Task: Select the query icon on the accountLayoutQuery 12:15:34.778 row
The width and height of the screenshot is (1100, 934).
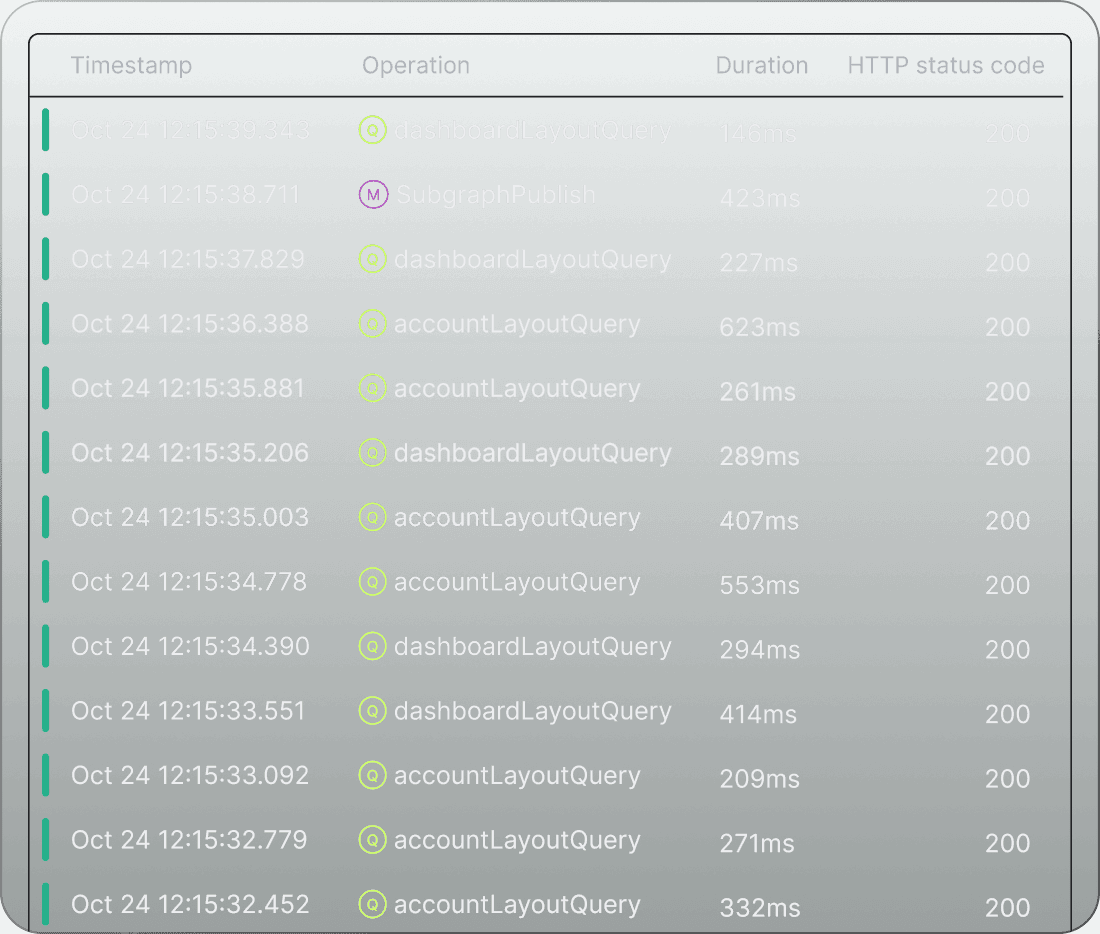Action: (x=373, y=582)
